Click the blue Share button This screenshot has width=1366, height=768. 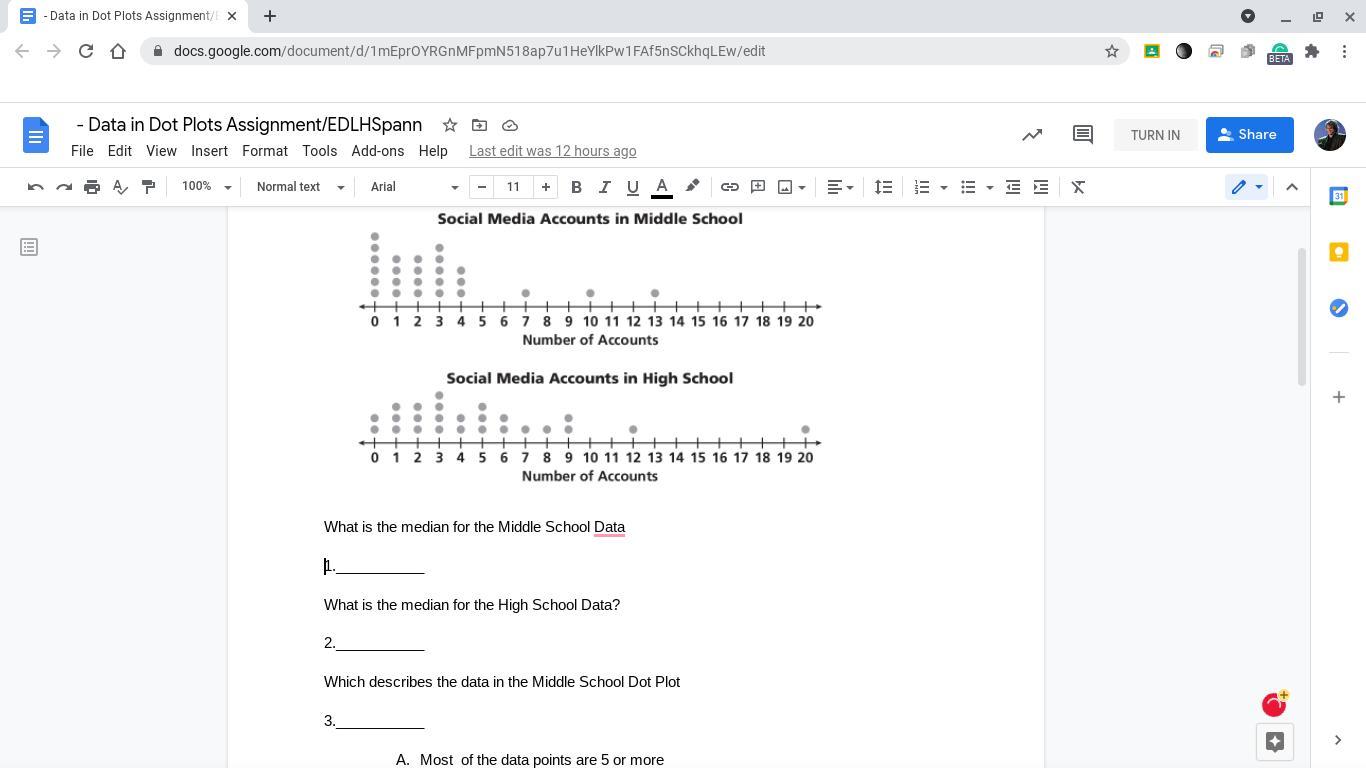click(x=1250, y=135)
